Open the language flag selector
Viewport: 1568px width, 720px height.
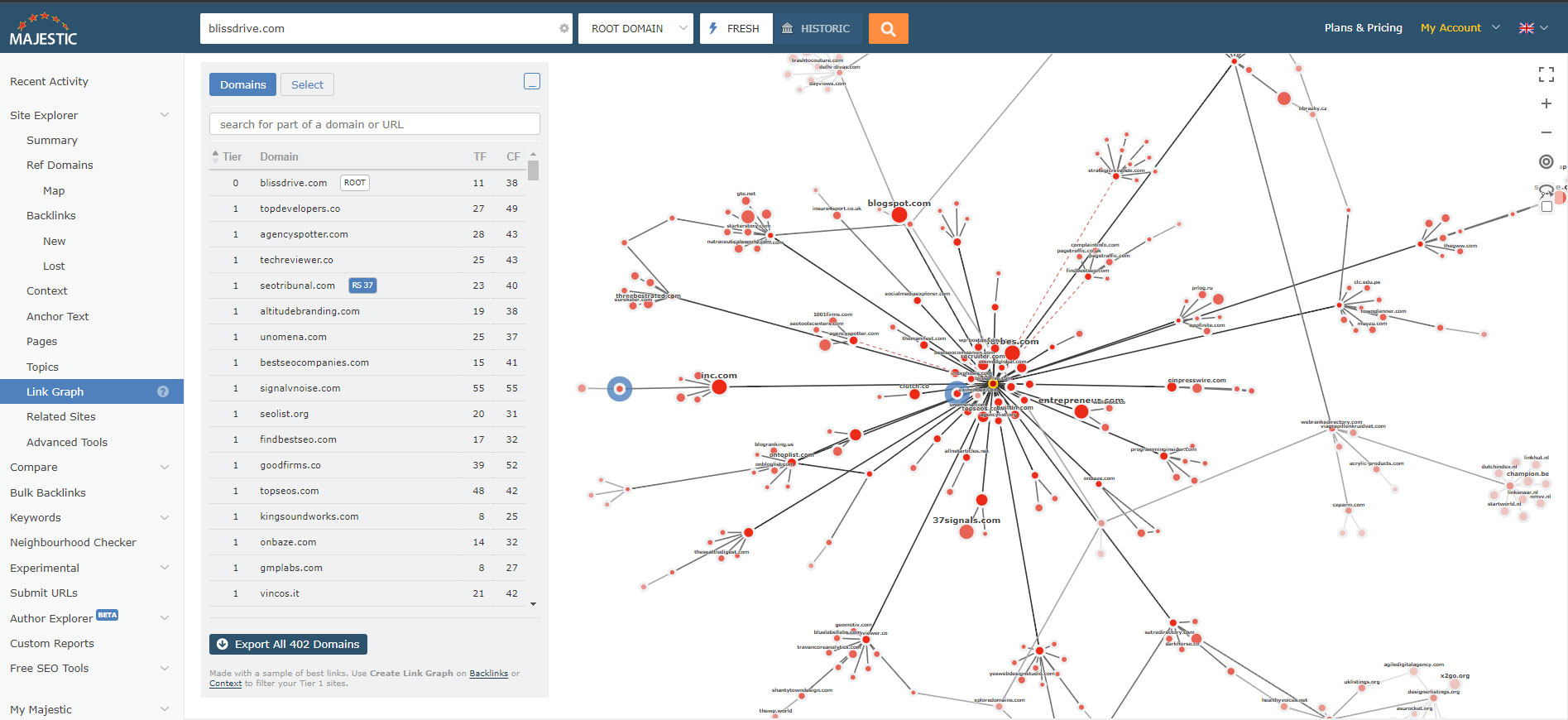point(1533,28)
